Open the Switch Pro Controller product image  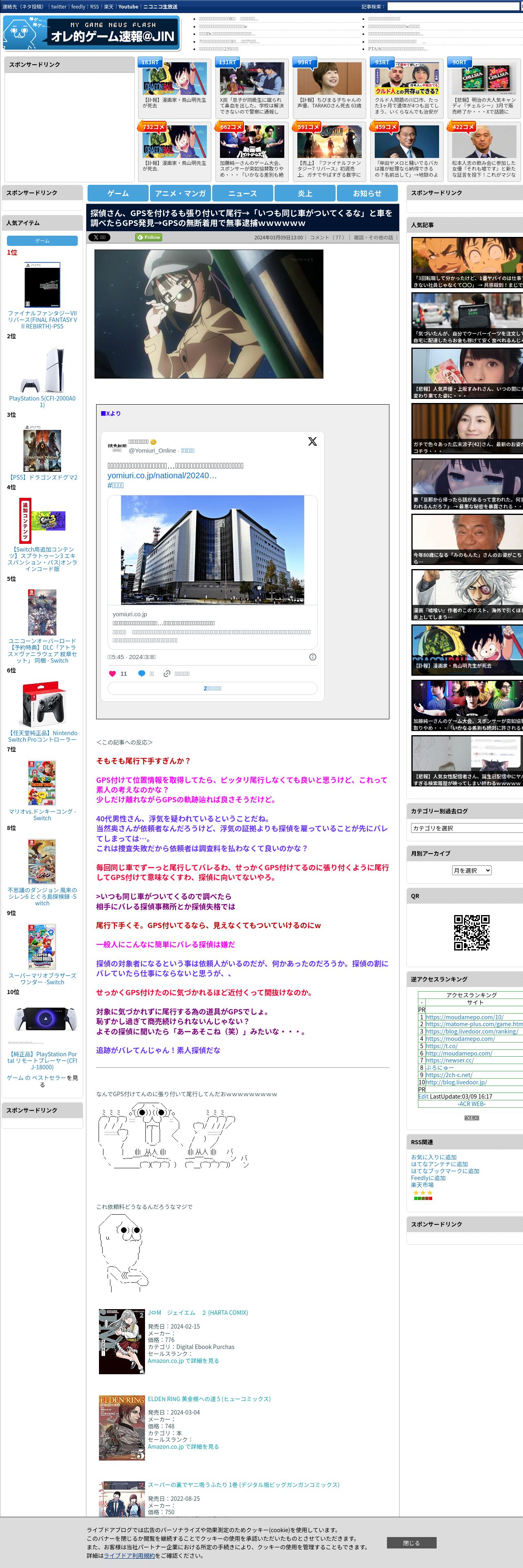[42, 704]
